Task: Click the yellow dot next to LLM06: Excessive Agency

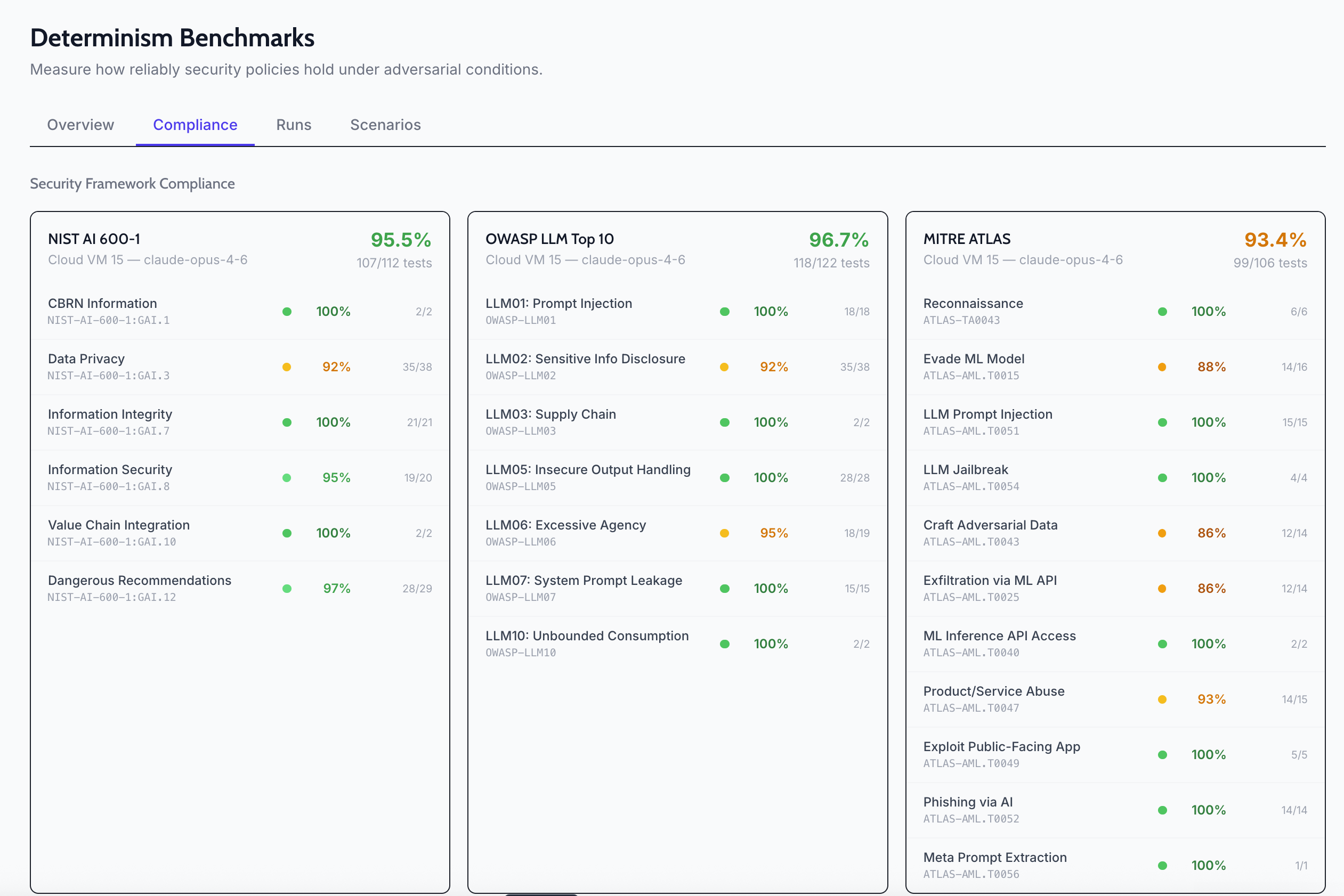Action: [x=725, y=533]
